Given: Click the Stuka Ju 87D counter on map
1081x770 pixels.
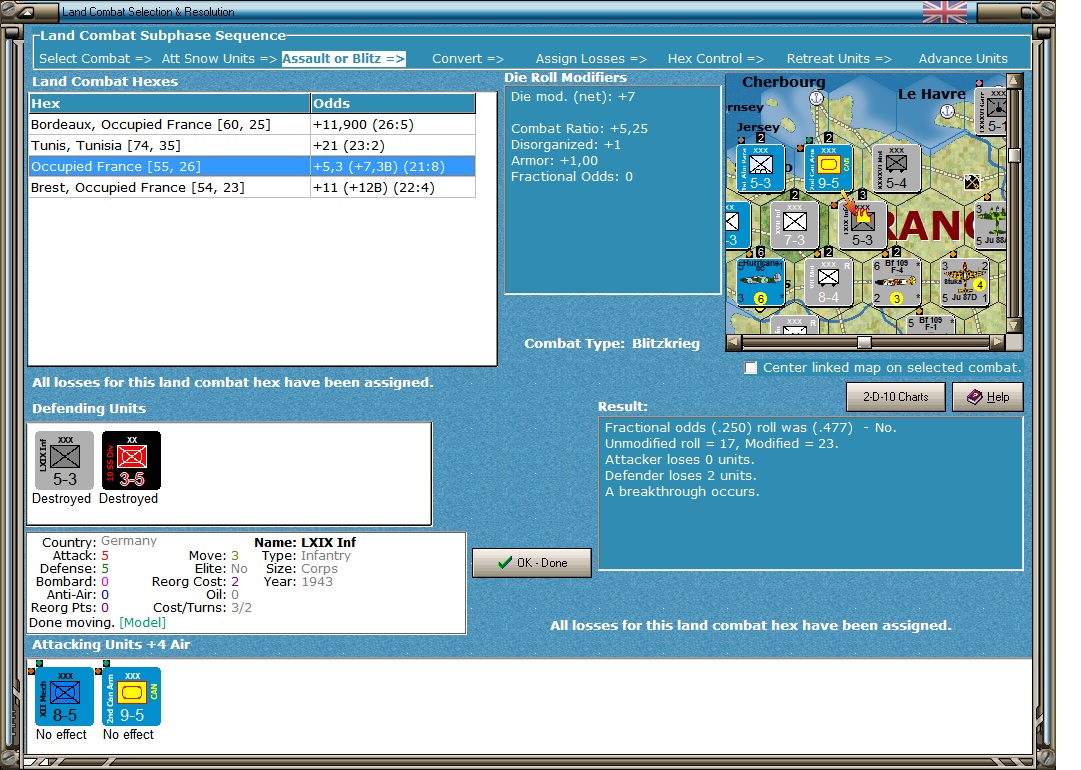Looking at the screenshot, I should (964, 282).
